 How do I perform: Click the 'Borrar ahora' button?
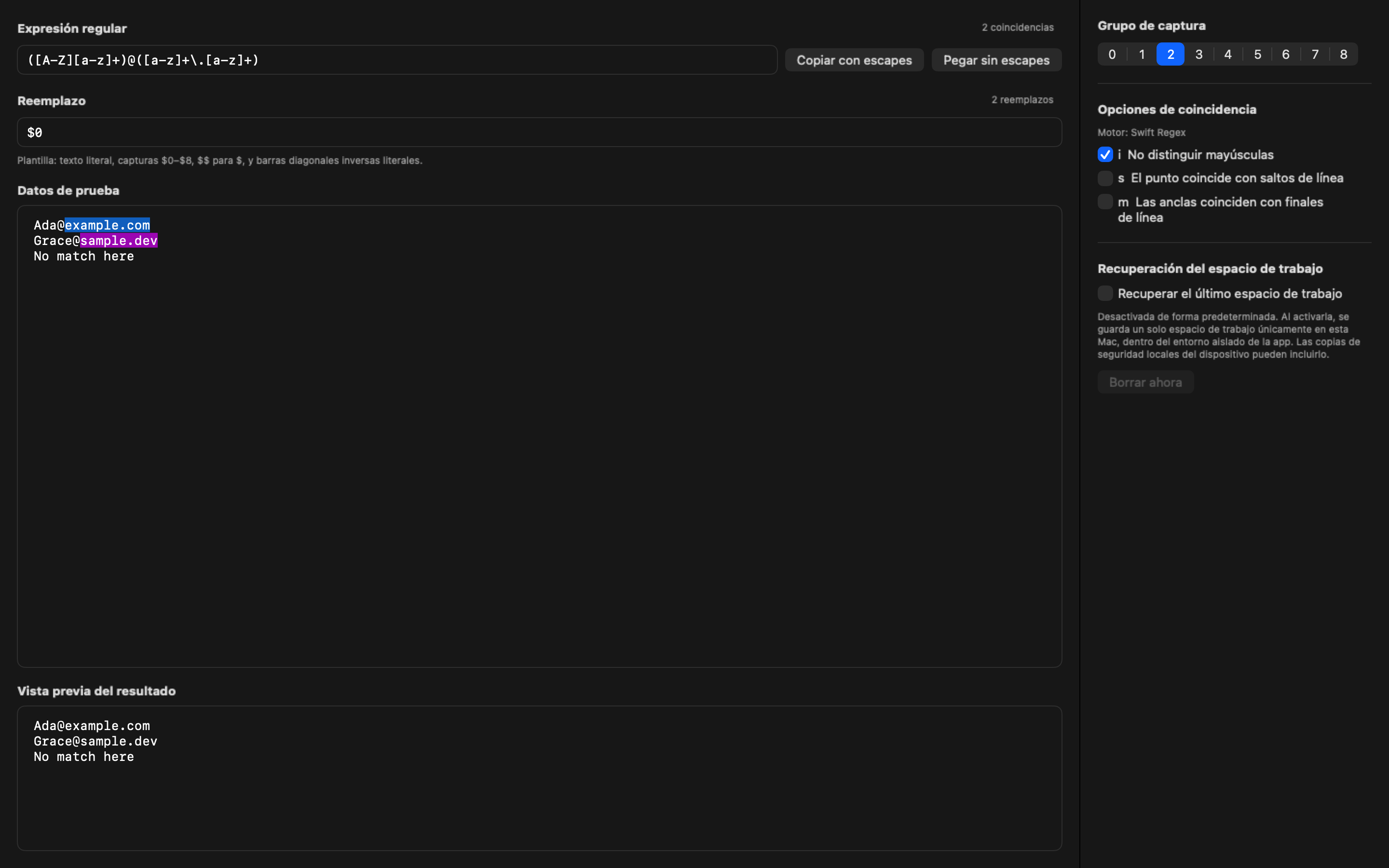[x=1145, y=382]
